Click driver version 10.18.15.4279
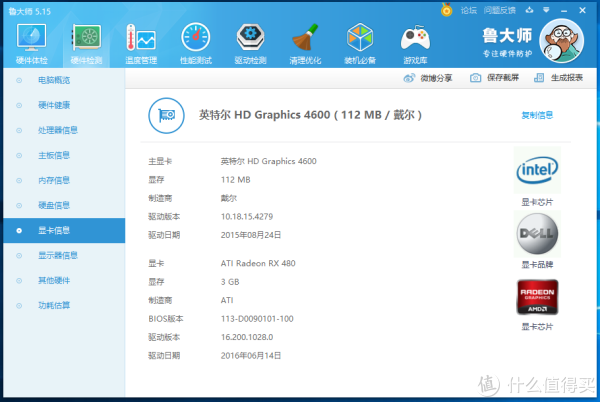 pos(247,216)
